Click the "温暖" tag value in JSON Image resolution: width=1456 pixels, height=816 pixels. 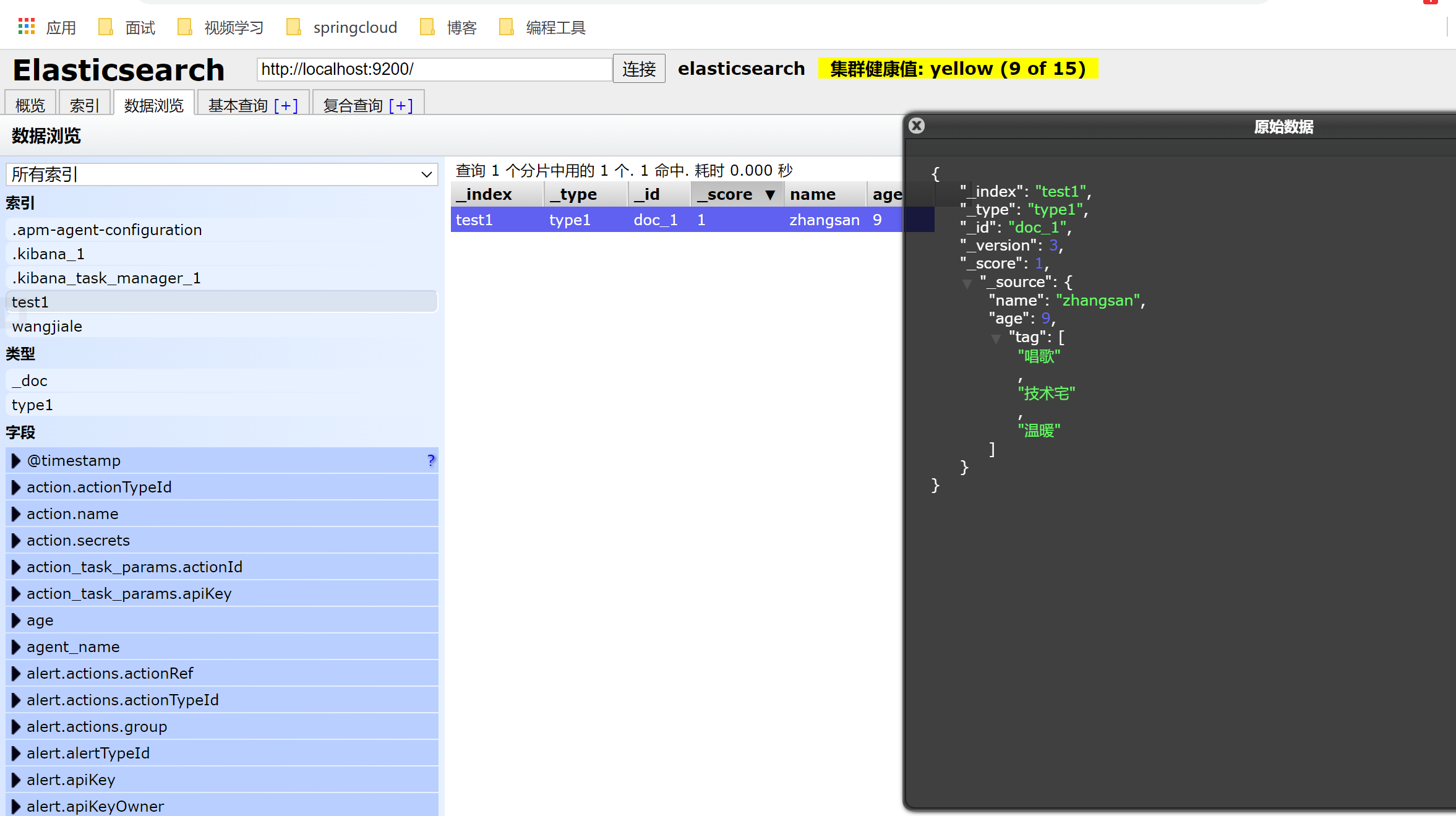[x=1039, y=431]
